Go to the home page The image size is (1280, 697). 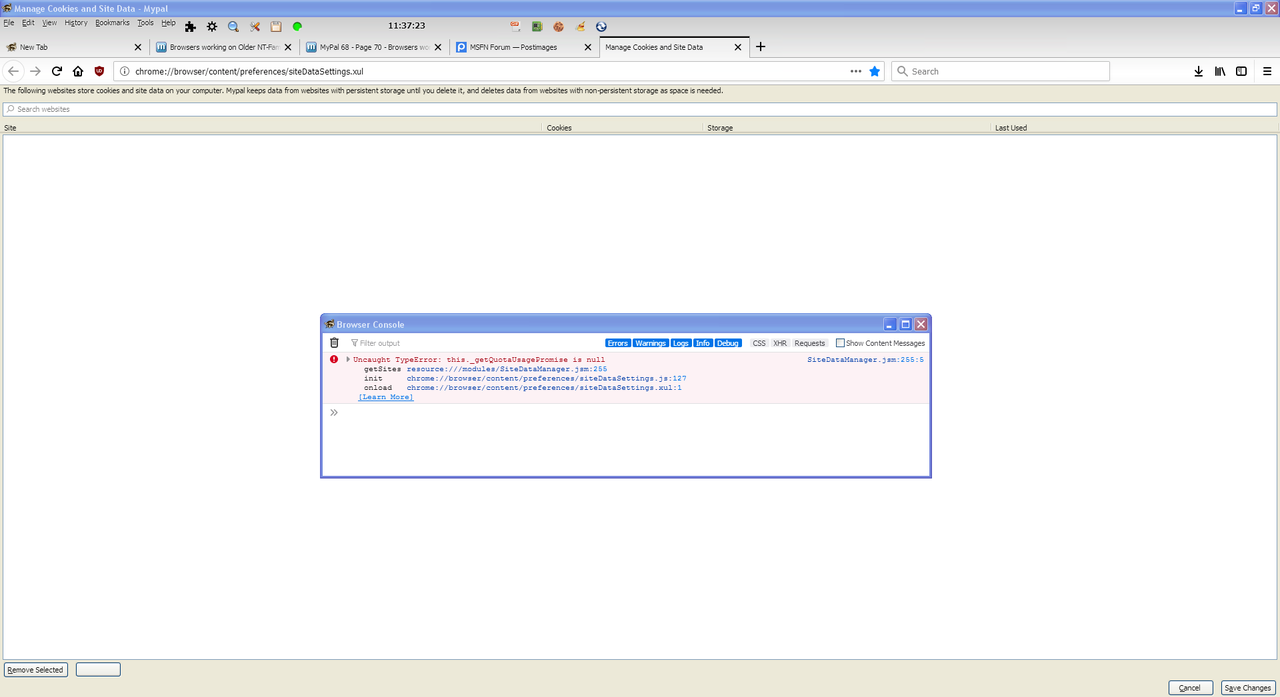[78, 71]
